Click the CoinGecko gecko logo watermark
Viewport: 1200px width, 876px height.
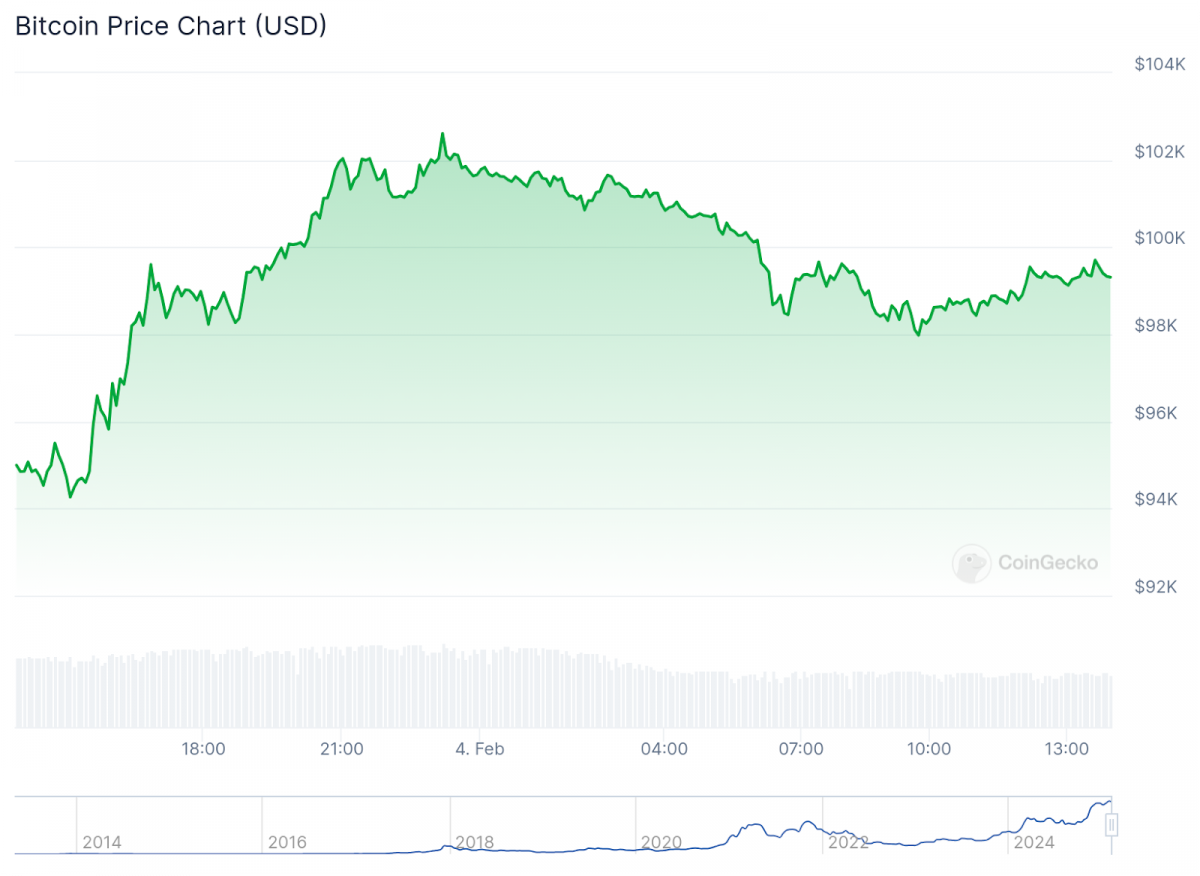[x=971, y=563]
